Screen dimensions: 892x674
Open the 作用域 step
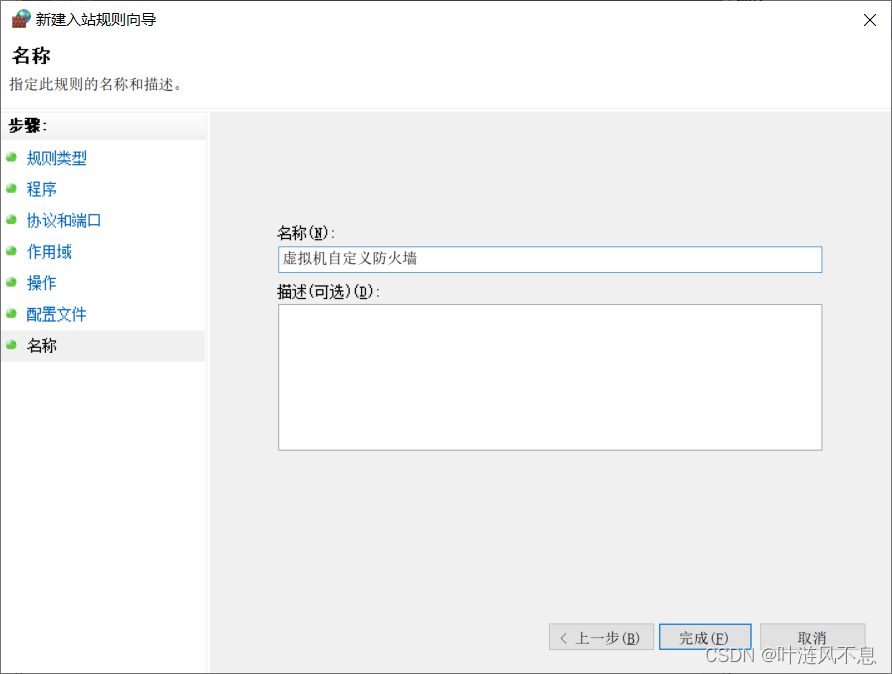(x=49, y=251)
